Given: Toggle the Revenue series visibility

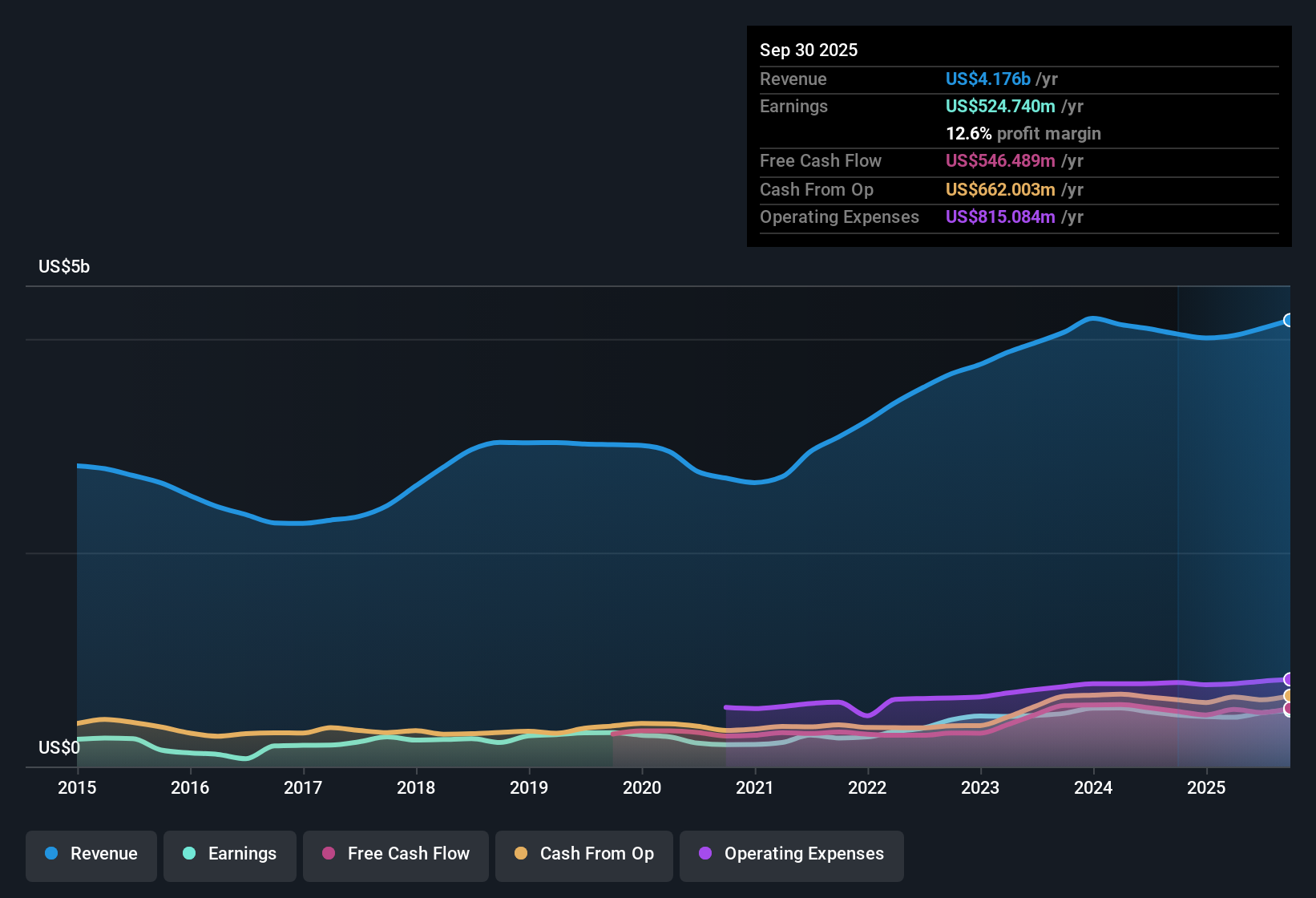Looking at the screenshot, I should 91,855.
